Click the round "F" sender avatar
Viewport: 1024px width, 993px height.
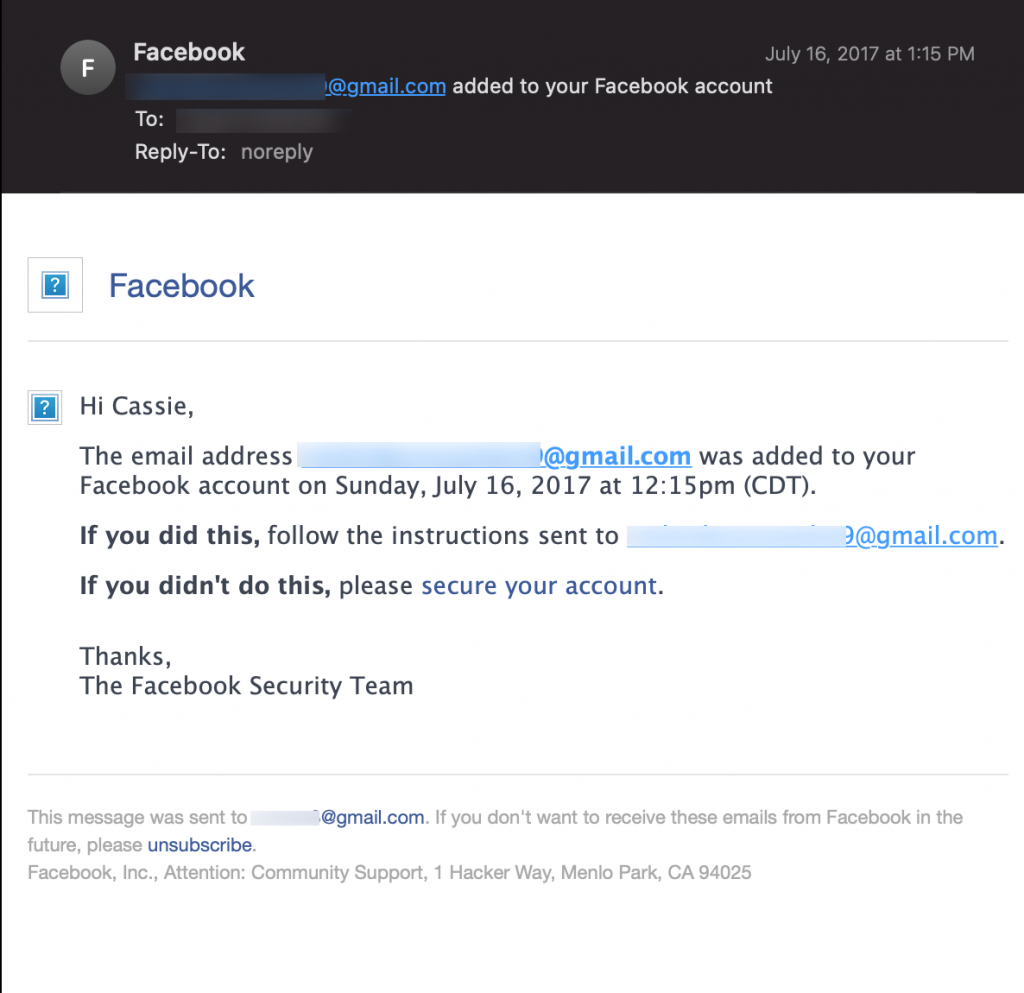coord(88,67)
